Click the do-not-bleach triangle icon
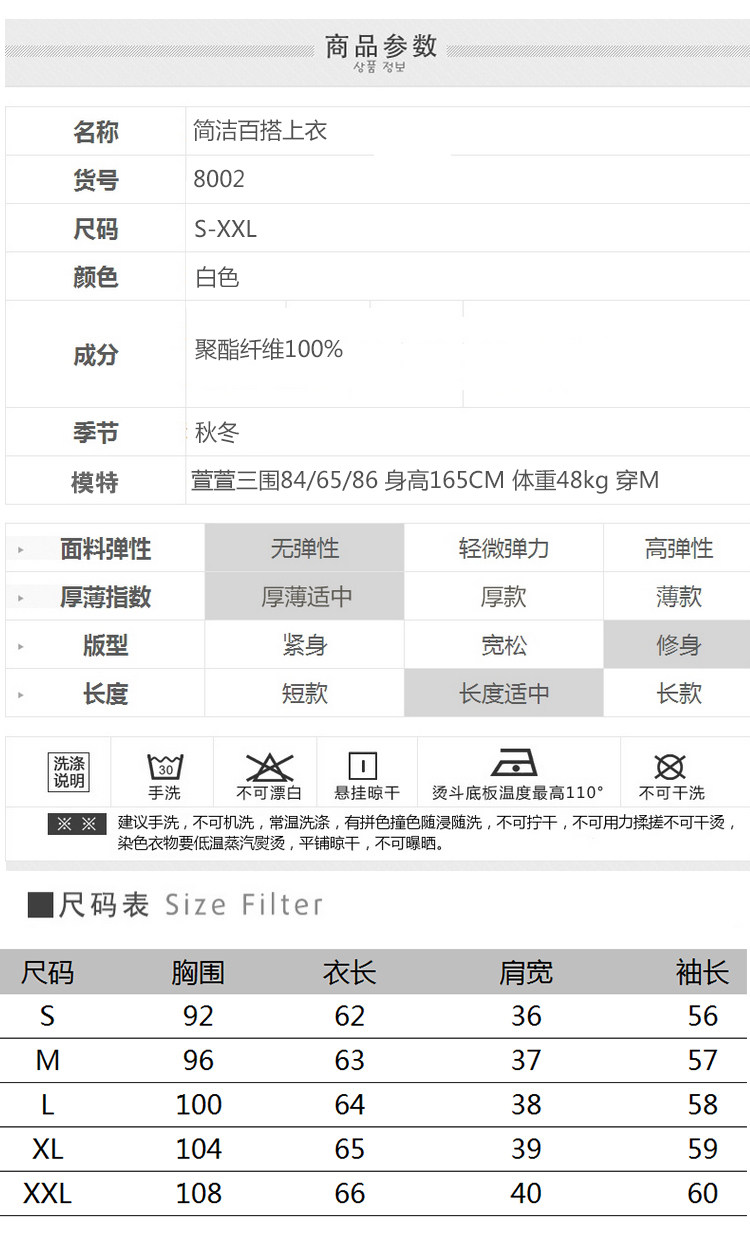 tap(268, 768)
